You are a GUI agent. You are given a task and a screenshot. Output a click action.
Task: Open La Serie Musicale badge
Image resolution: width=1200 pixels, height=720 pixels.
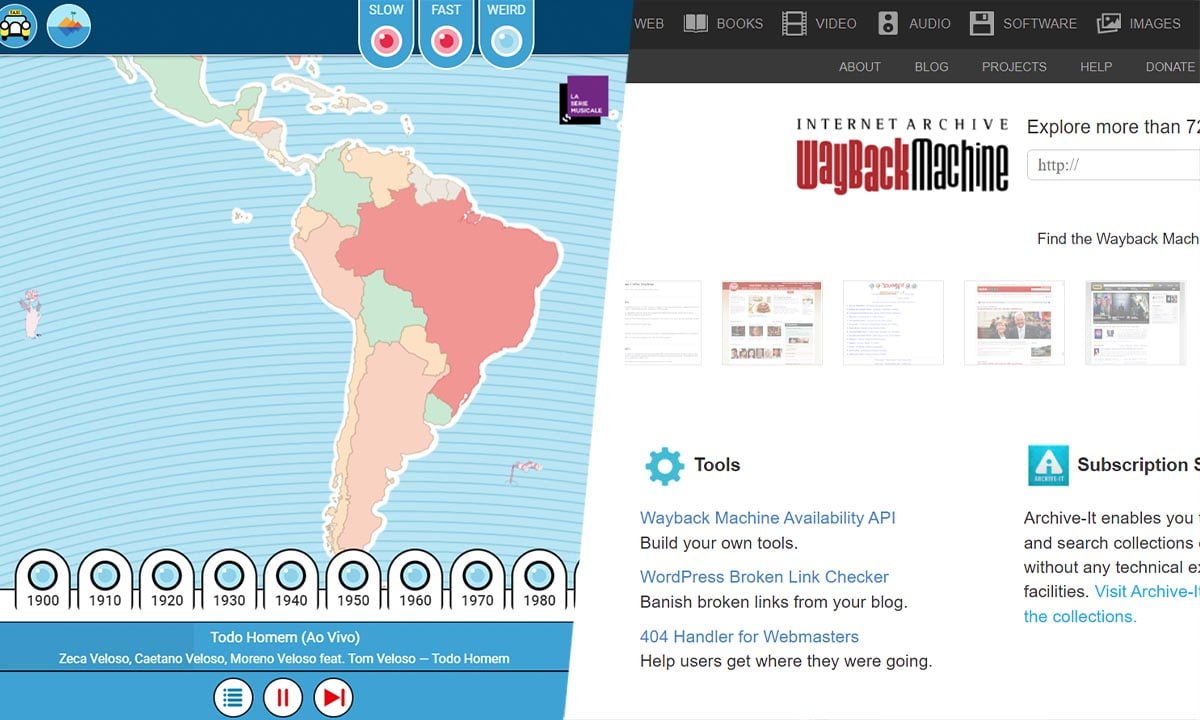click(585, 100)
